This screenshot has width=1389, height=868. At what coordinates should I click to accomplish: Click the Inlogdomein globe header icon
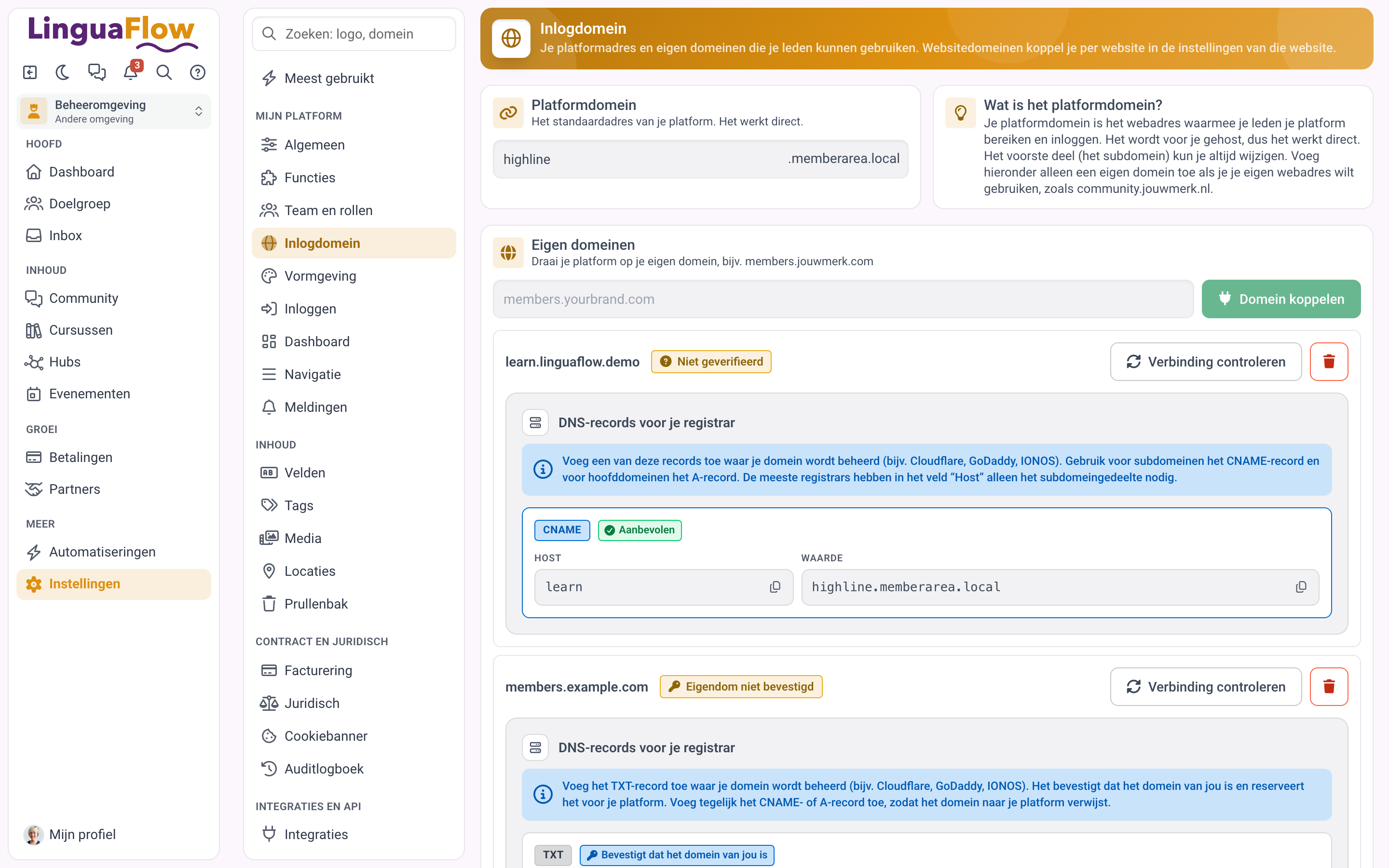coord(511,39)
